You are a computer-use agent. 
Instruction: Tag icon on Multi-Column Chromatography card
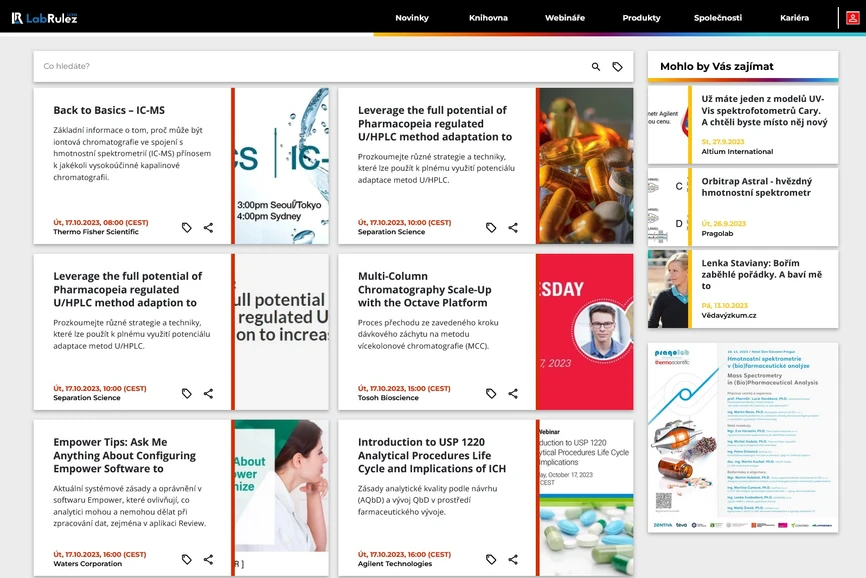(x=491, y=393)
